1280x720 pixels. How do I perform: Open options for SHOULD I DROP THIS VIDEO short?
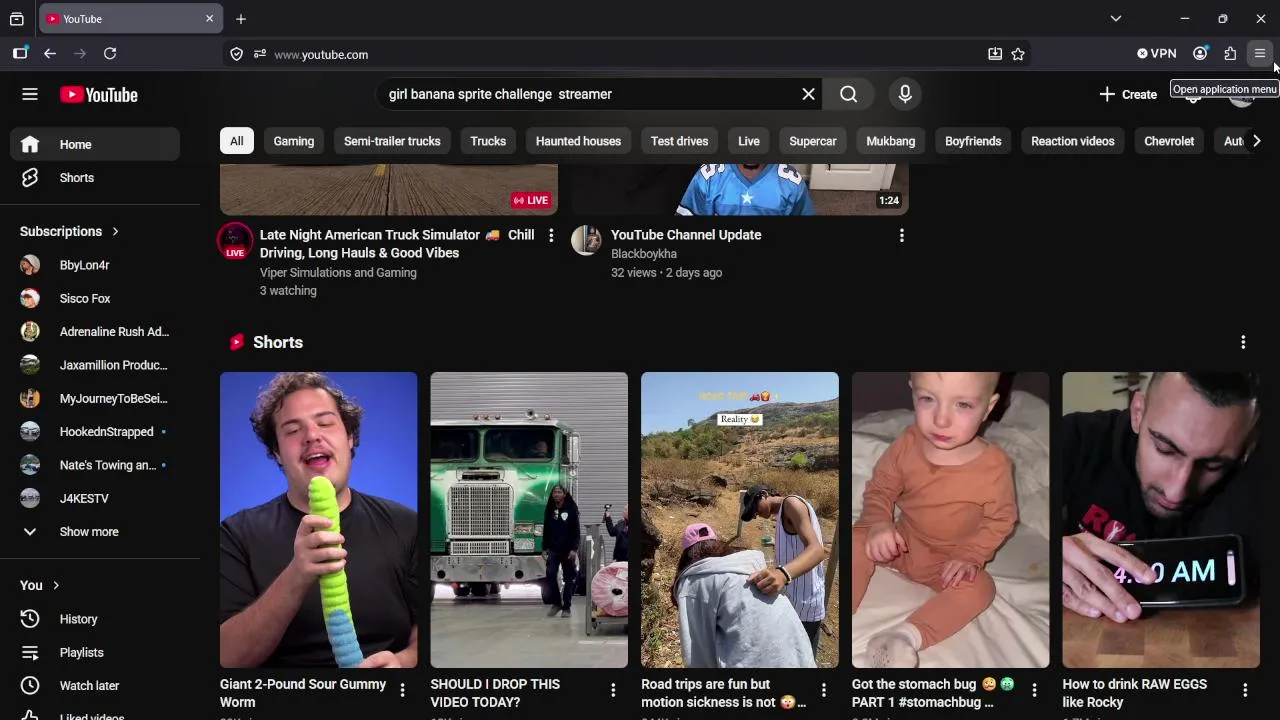(613, 690)
